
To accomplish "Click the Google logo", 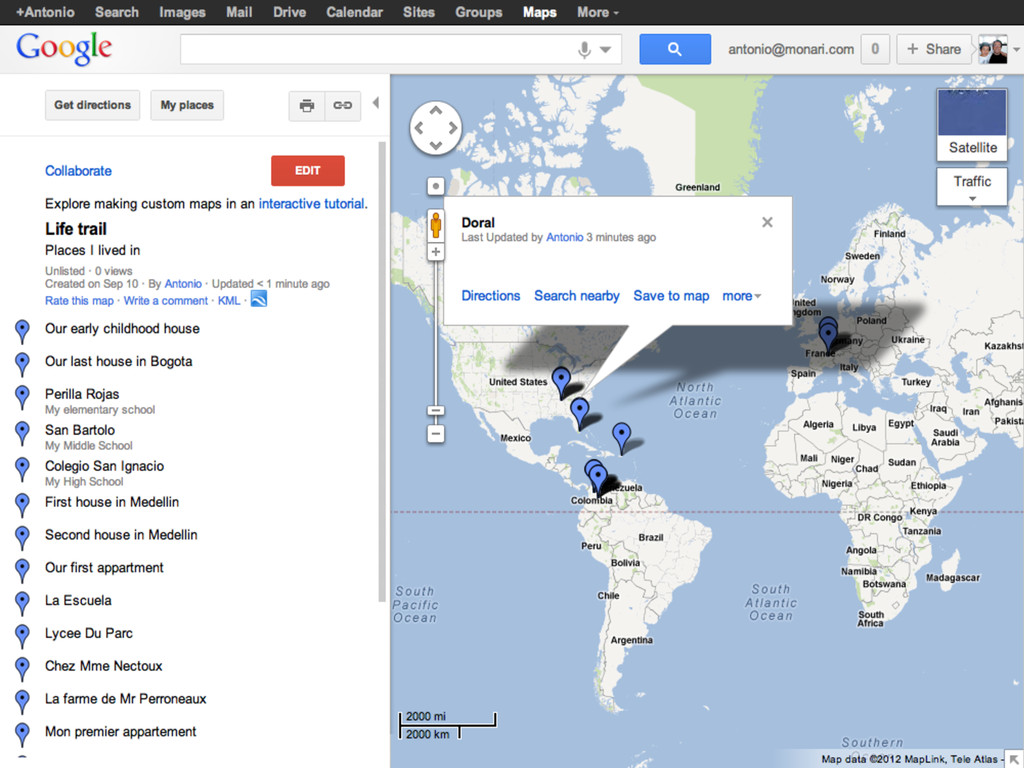I will click(64, 49).
